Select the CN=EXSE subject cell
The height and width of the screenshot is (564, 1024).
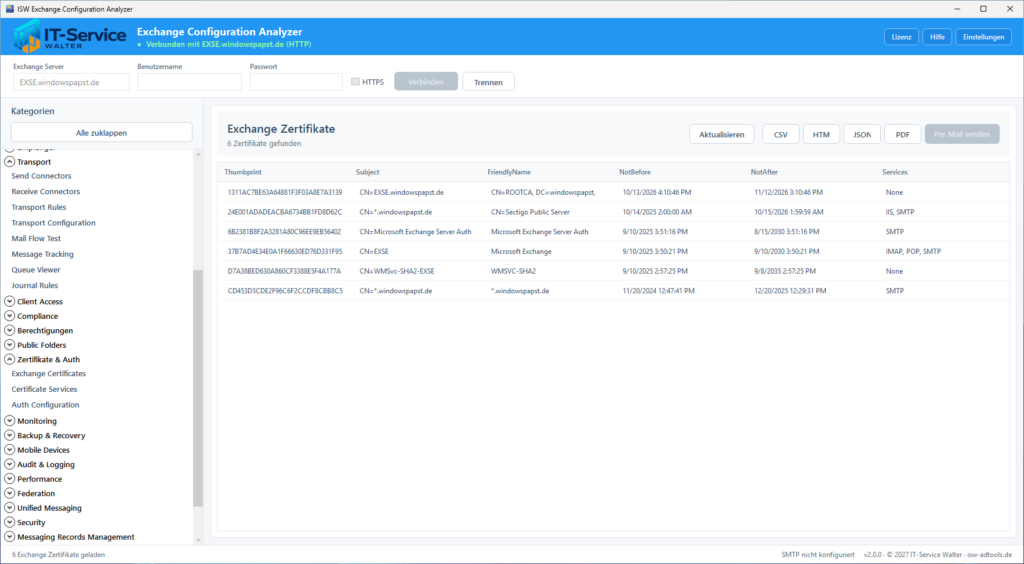coord(374,251)
